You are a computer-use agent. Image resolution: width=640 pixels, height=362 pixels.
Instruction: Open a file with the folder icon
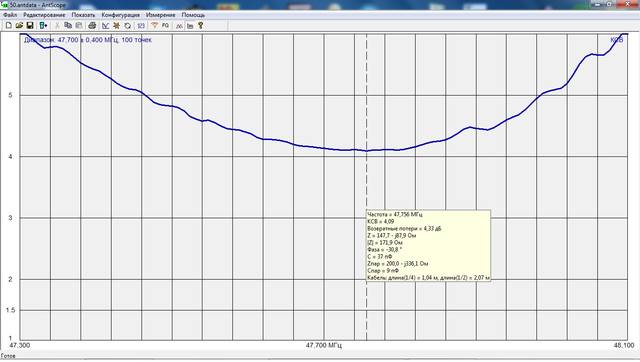(19, 26)
